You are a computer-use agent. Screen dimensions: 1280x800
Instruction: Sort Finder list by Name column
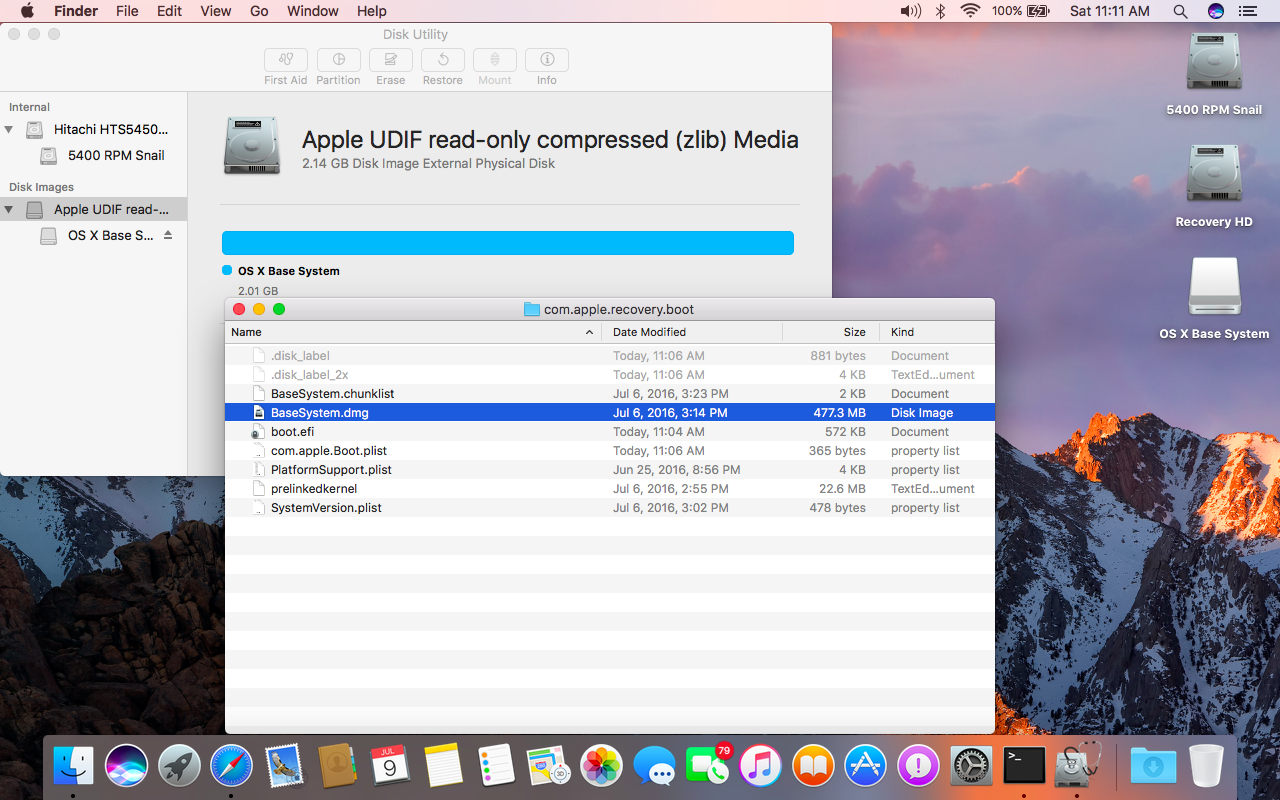(x=415, y=332)
